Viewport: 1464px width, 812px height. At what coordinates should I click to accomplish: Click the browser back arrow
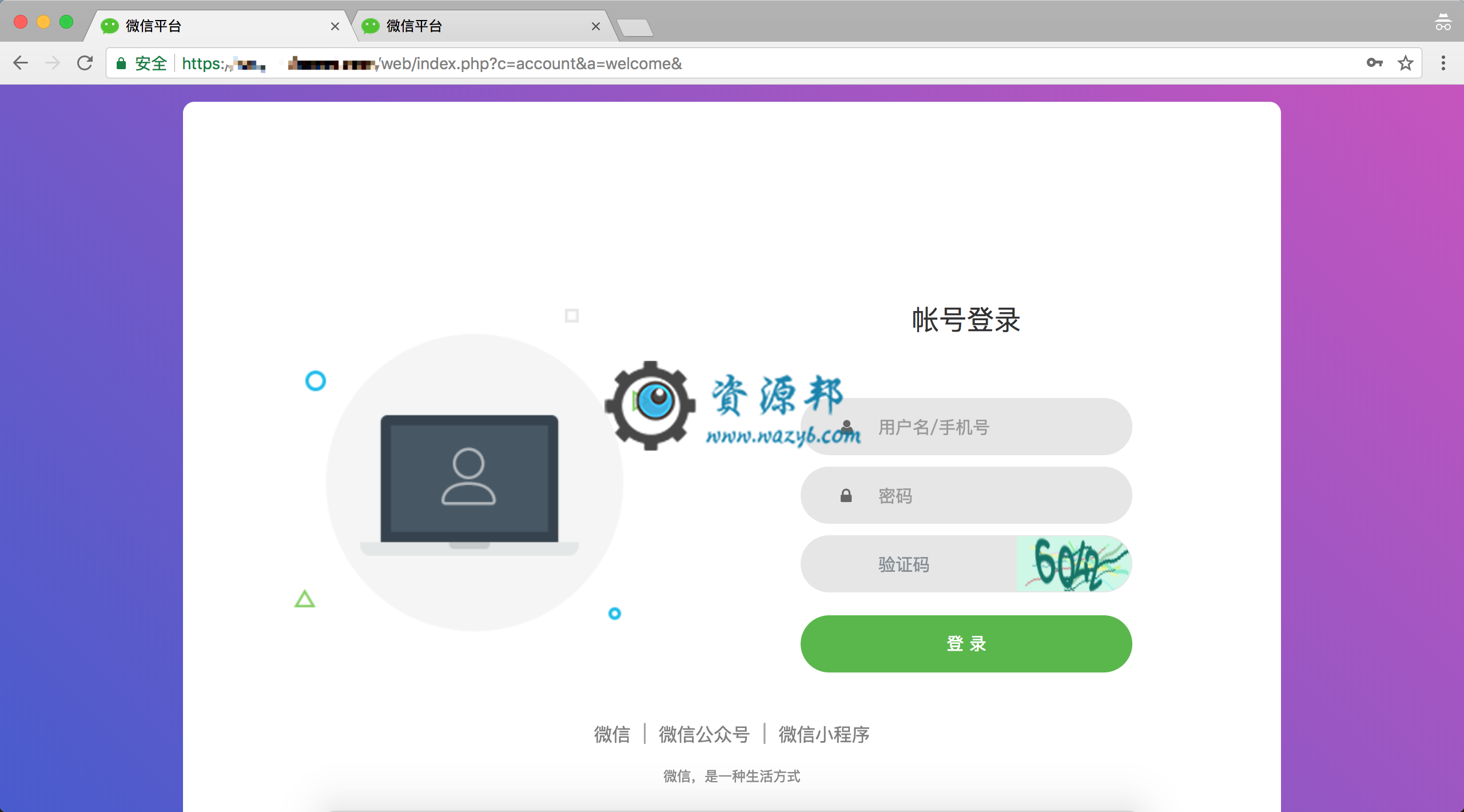coord(21,63)
